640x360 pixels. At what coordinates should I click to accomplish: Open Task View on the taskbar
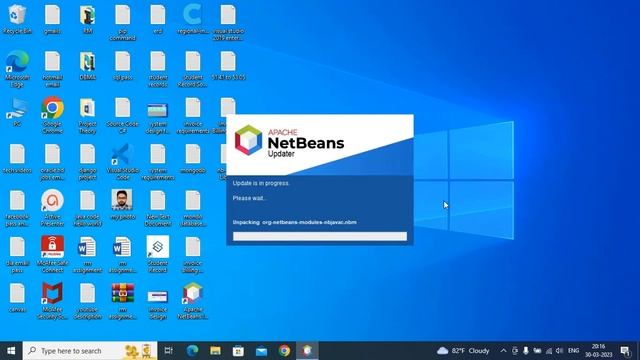pos(168,351)
